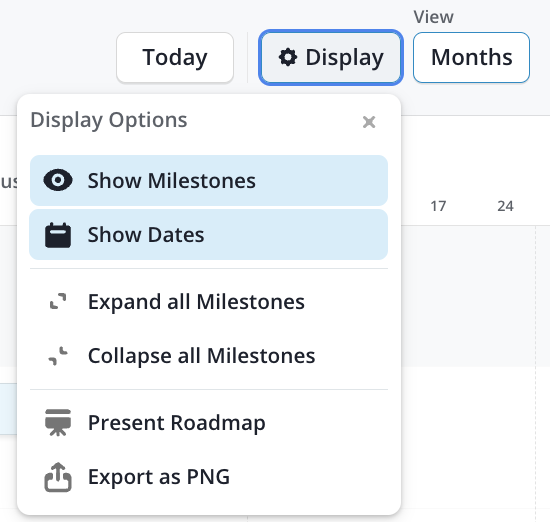Toggle Show Dates option

tap(209, 235)
